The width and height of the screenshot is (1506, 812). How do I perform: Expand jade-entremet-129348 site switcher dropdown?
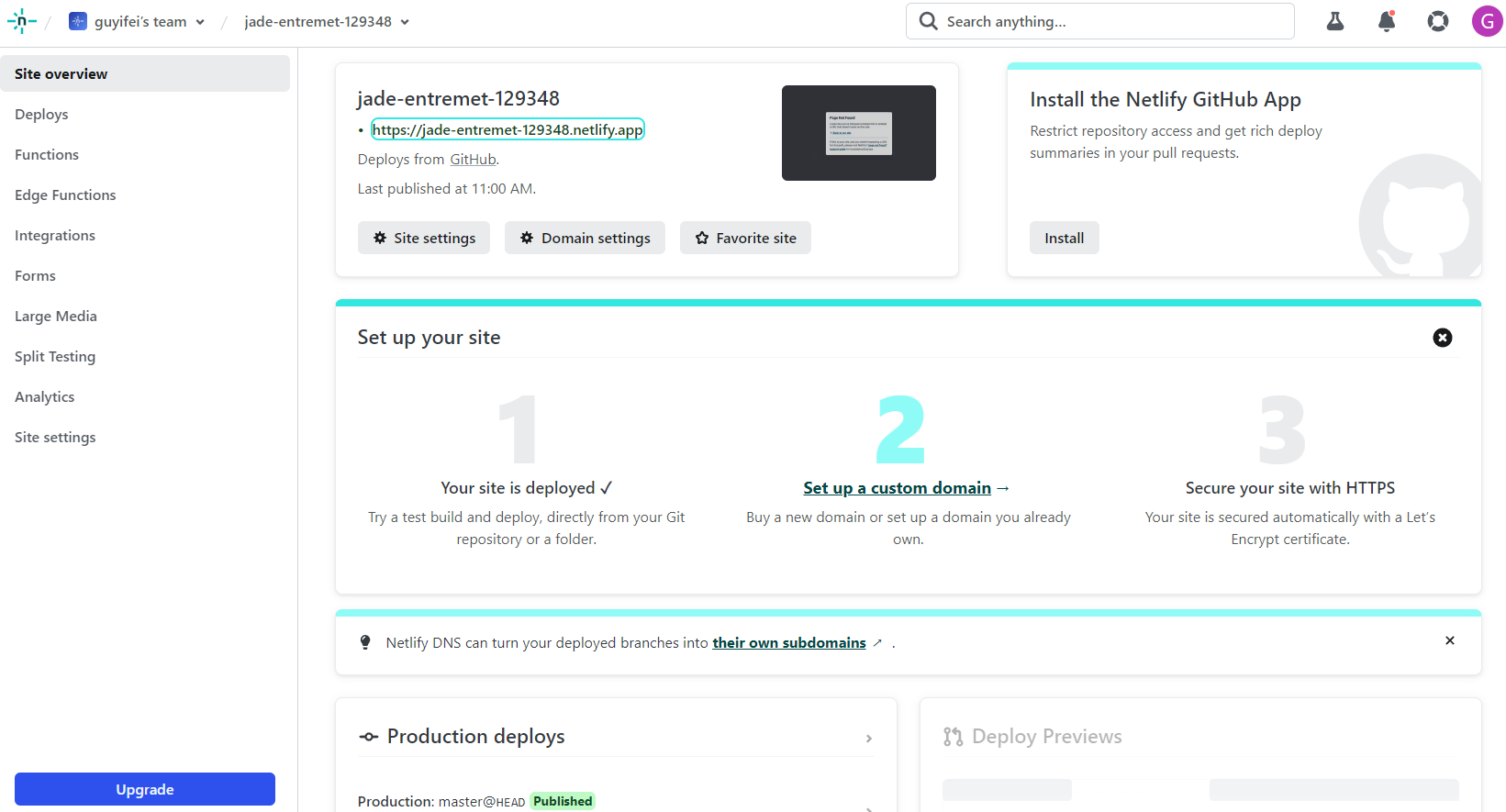(x=405, y=22)
